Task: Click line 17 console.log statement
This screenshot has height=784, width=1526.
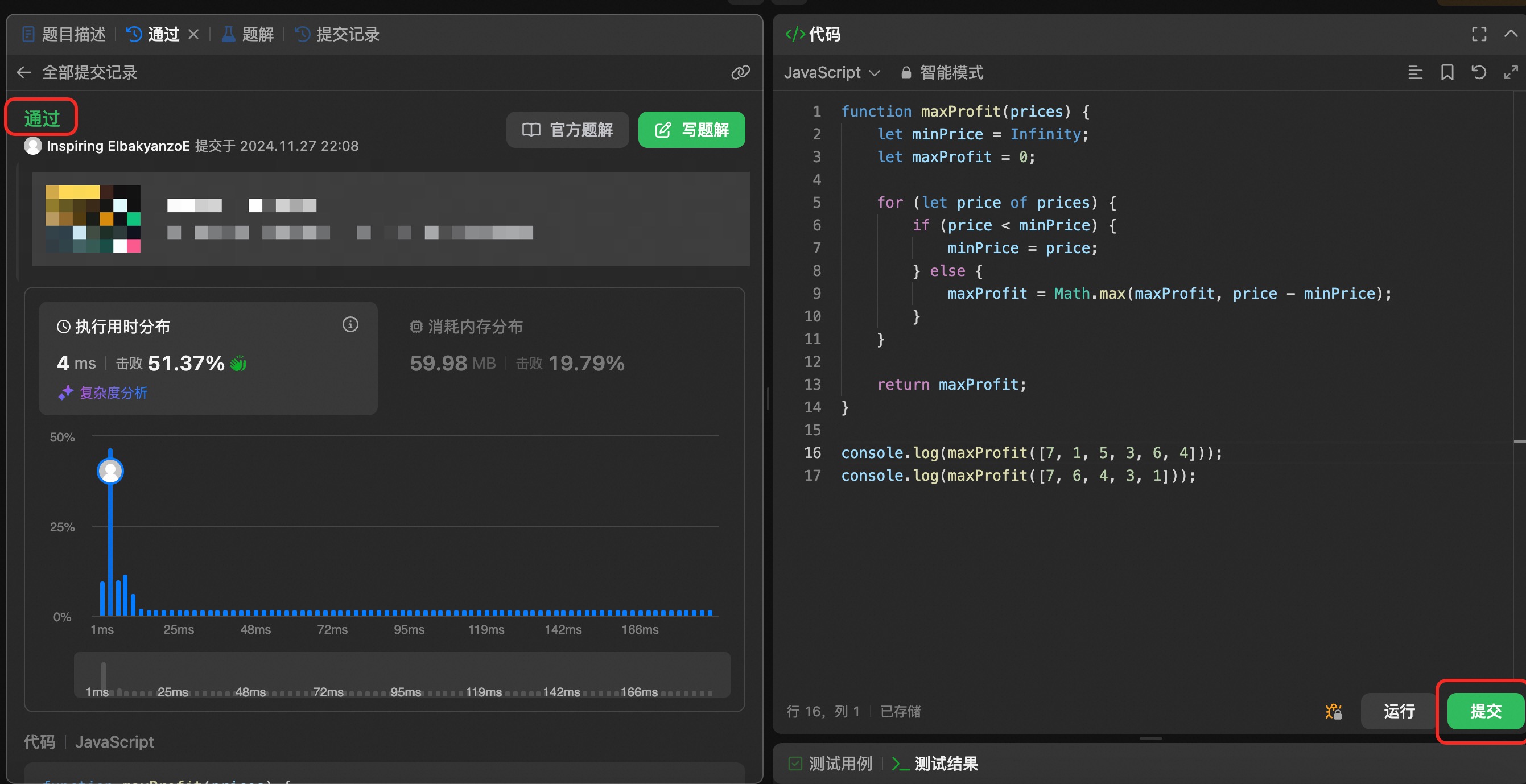Action: (1018, 476)
